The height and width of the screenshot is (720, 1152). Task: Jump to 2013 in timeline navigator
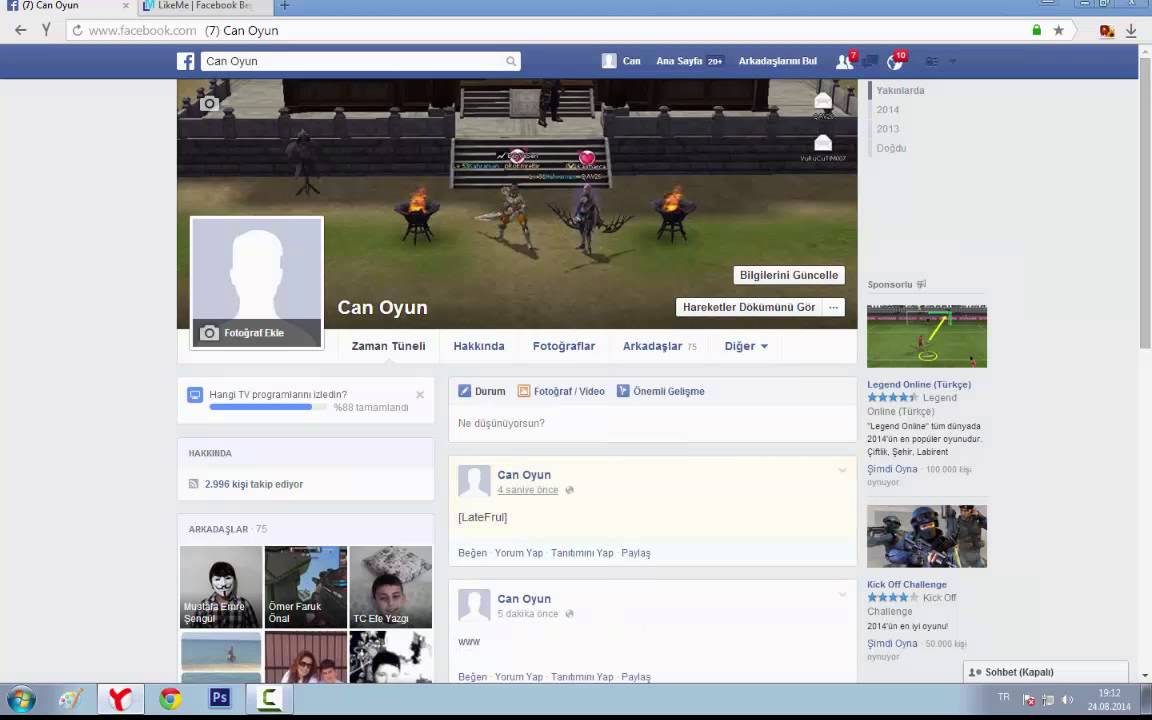[x=887, y=129]
